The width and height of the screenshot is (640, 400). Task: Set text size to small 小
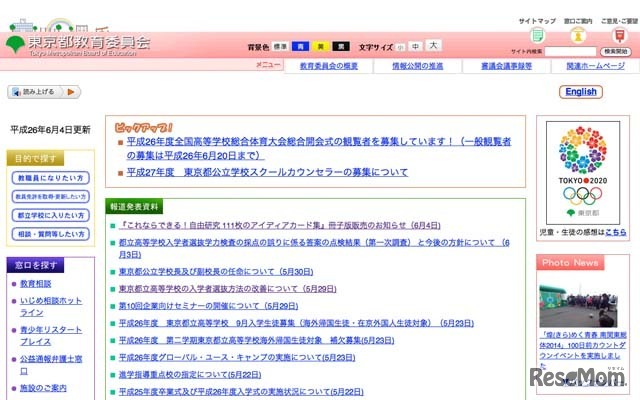coord(400,47)
